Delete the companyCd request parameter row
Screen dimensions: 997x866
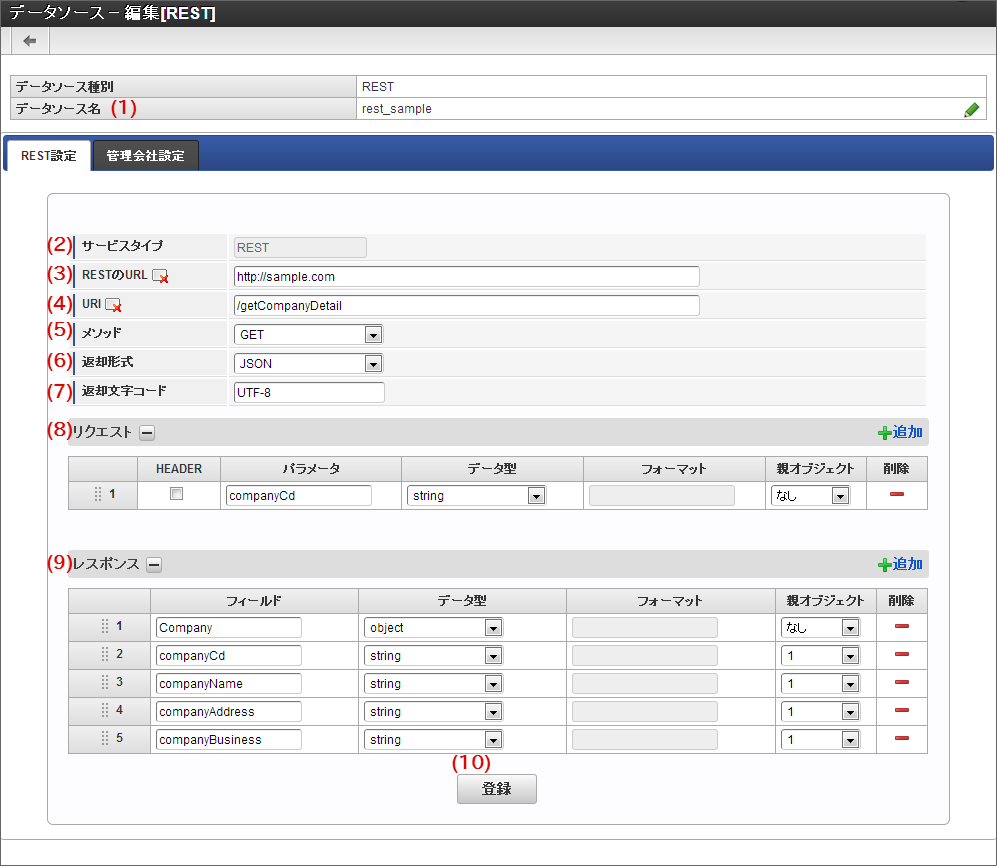point(896,495)
